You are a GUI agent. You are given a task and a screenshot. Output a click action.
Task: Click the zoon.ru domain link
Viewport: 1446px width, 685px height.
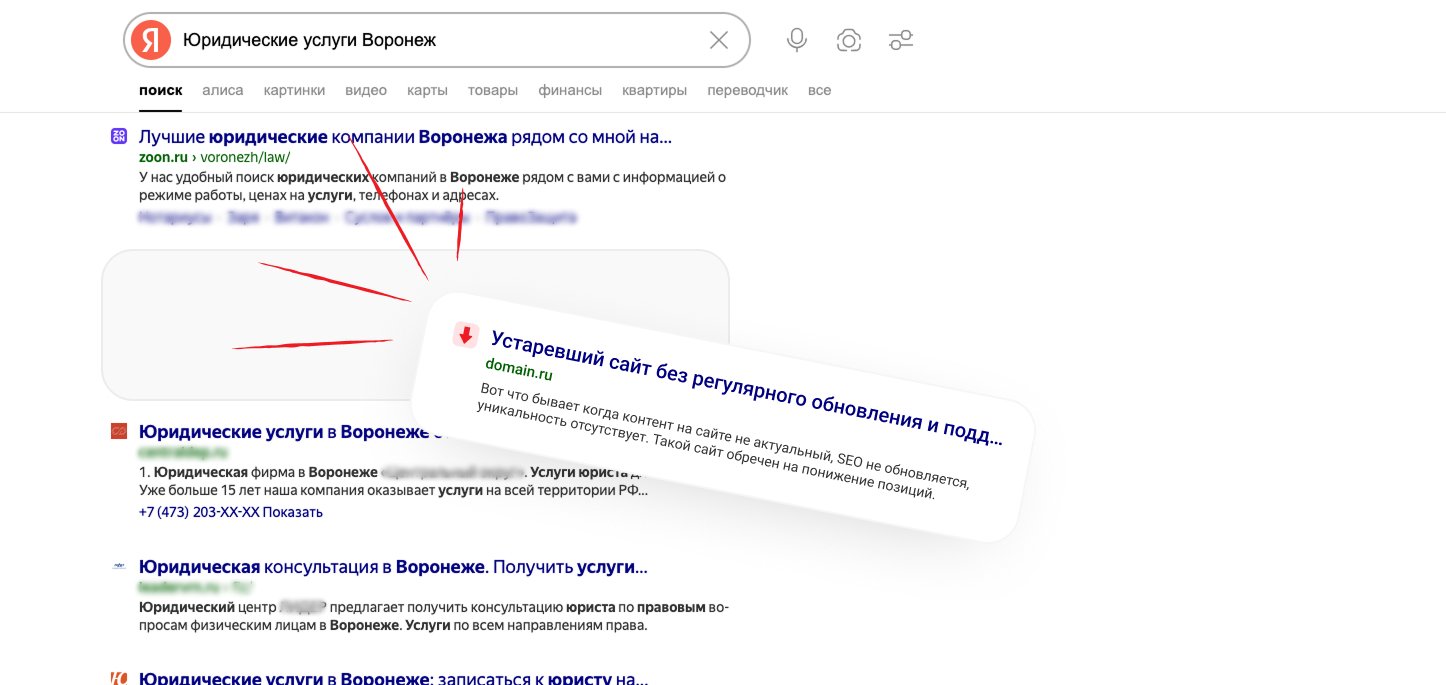pos(163,157)
